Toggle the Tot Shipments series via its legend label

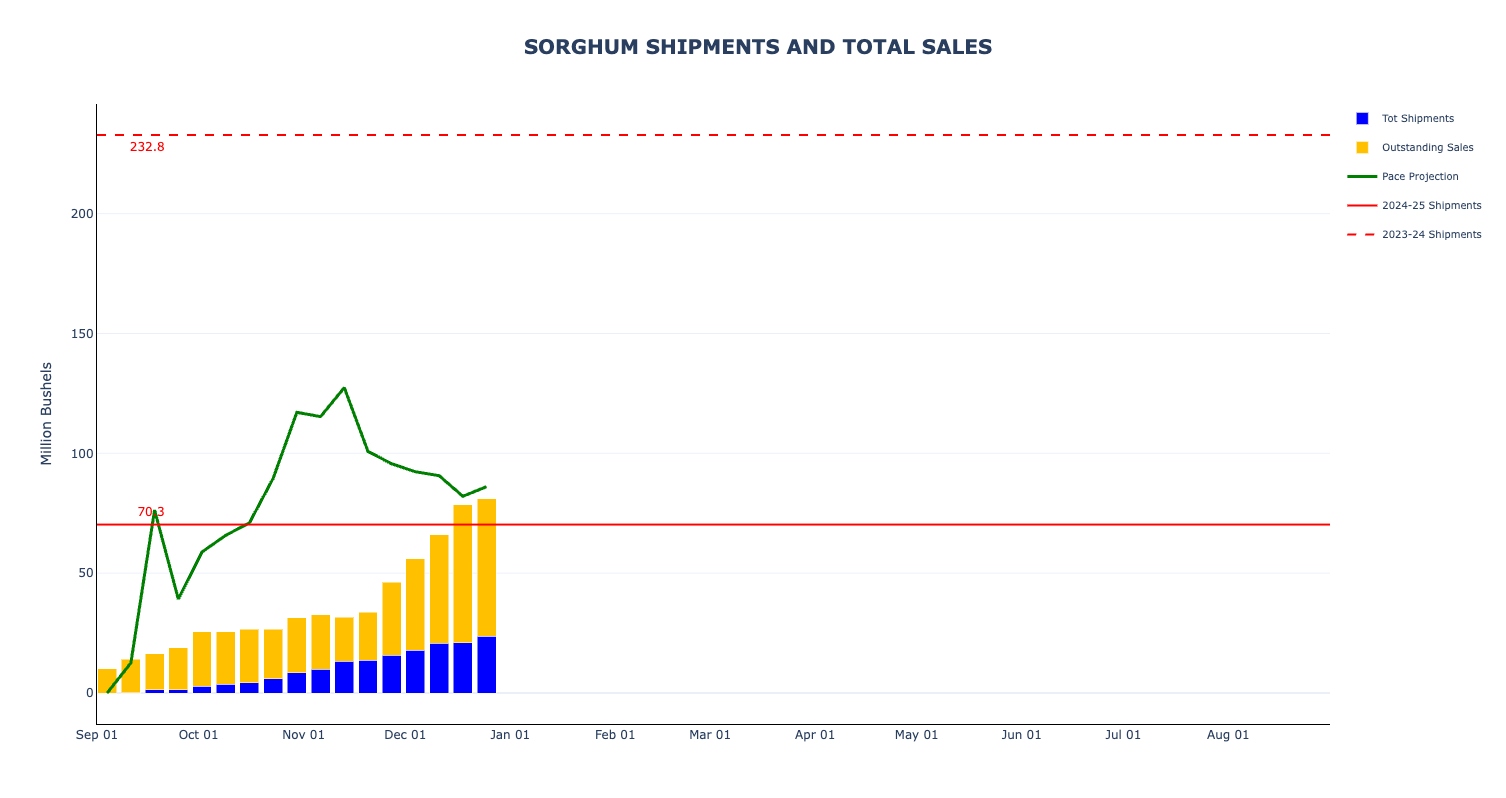1417,119
